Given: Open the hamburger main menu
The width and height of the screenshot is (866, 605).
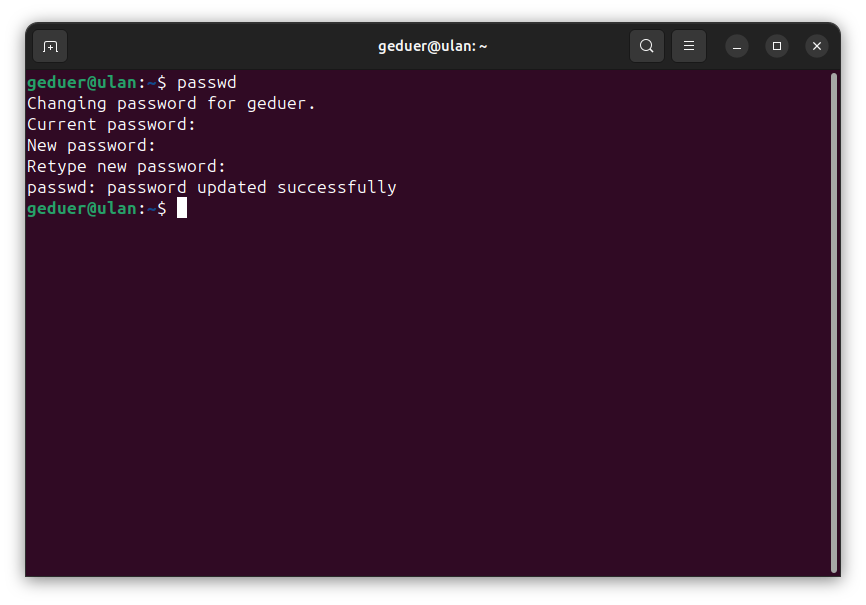Looking at the screenshot, I should pos(689,46).
